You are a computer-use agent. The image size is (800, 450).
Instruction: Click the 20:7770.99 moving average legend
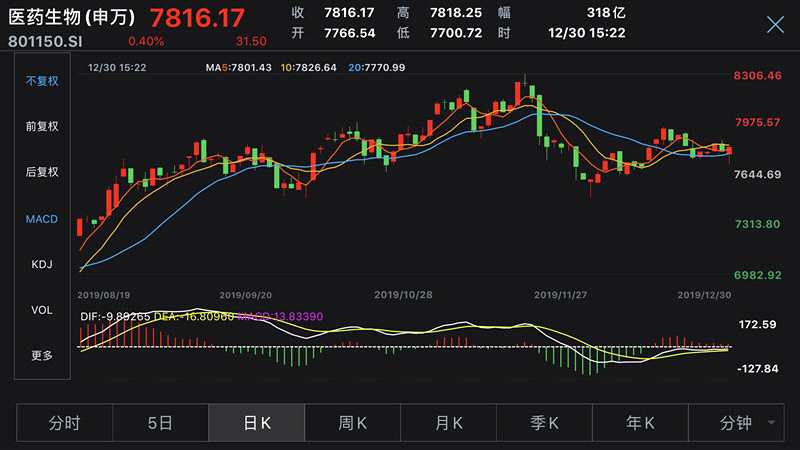[x=377, y=67]
